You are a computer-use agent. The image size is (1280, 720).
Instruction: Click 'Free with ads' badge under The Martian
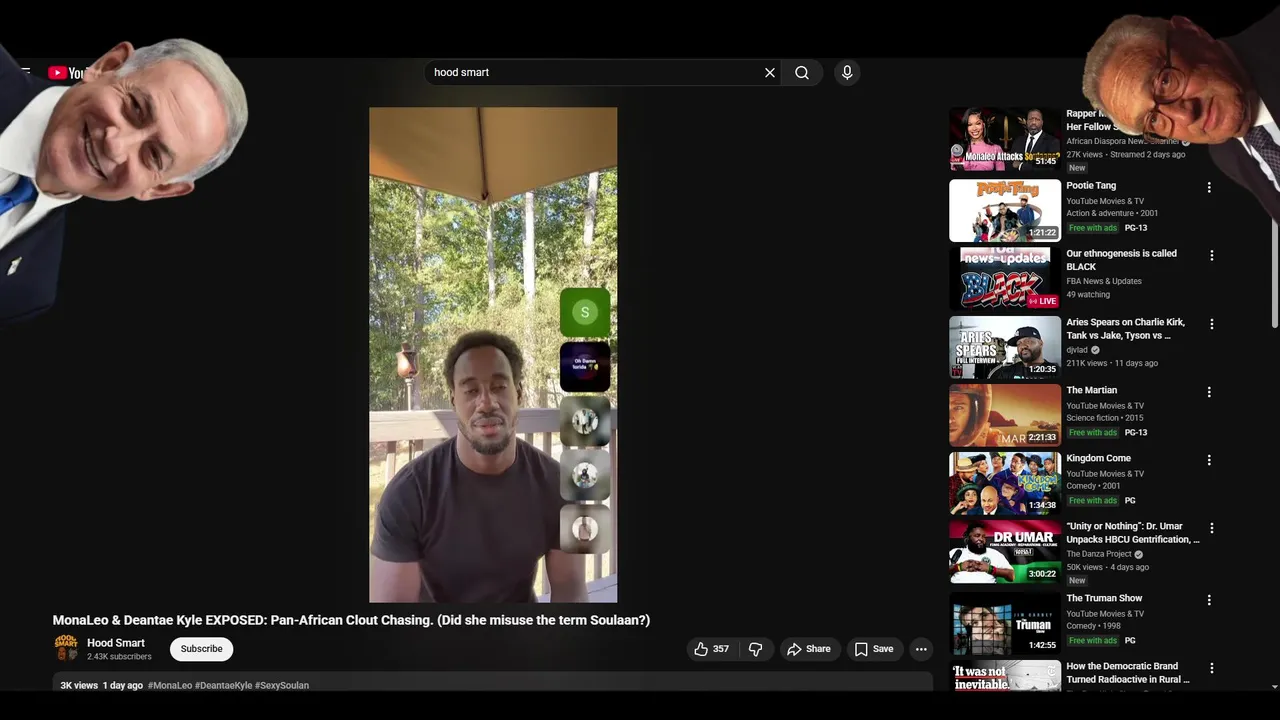click(1093, 432)
